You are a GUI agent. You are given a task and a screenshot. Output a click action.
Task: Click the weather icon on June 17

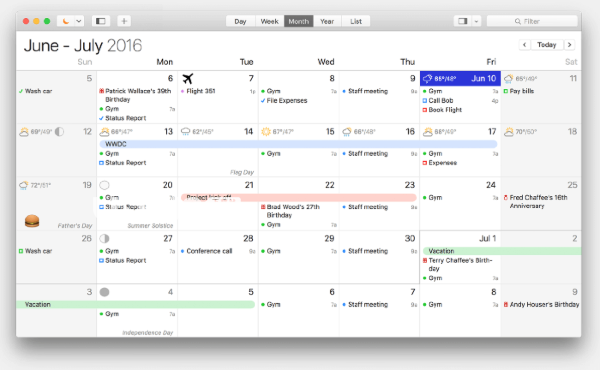427,132
